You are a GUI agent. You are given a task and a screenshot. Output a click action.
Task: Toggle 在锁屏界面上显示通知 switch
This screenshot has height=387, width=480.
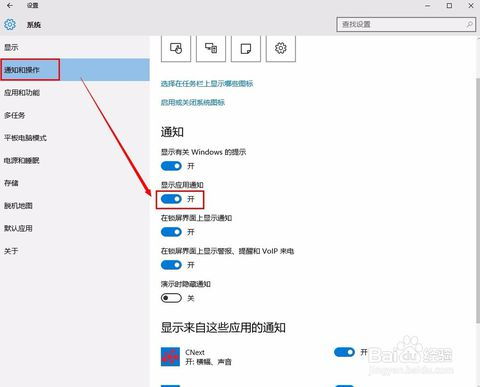171,232
